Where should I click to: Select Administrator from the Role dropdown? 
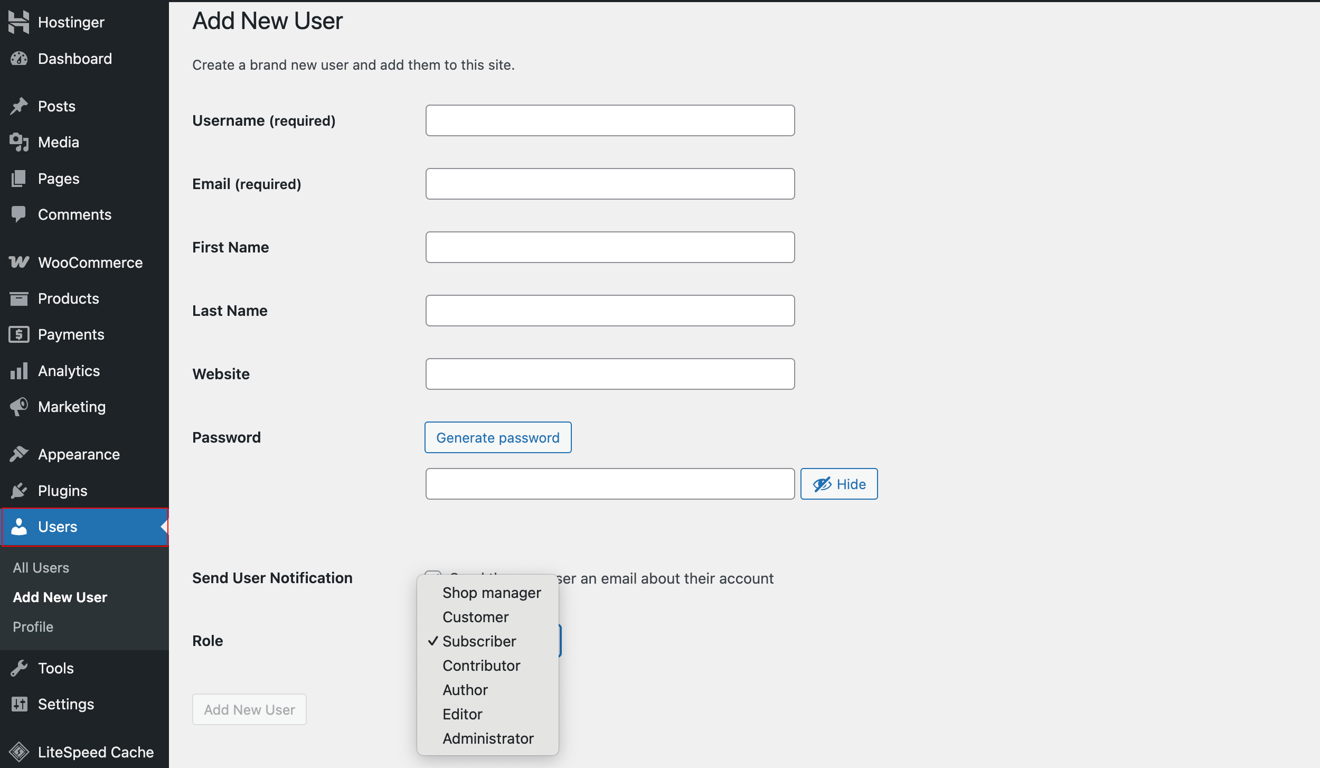point(488,738)
